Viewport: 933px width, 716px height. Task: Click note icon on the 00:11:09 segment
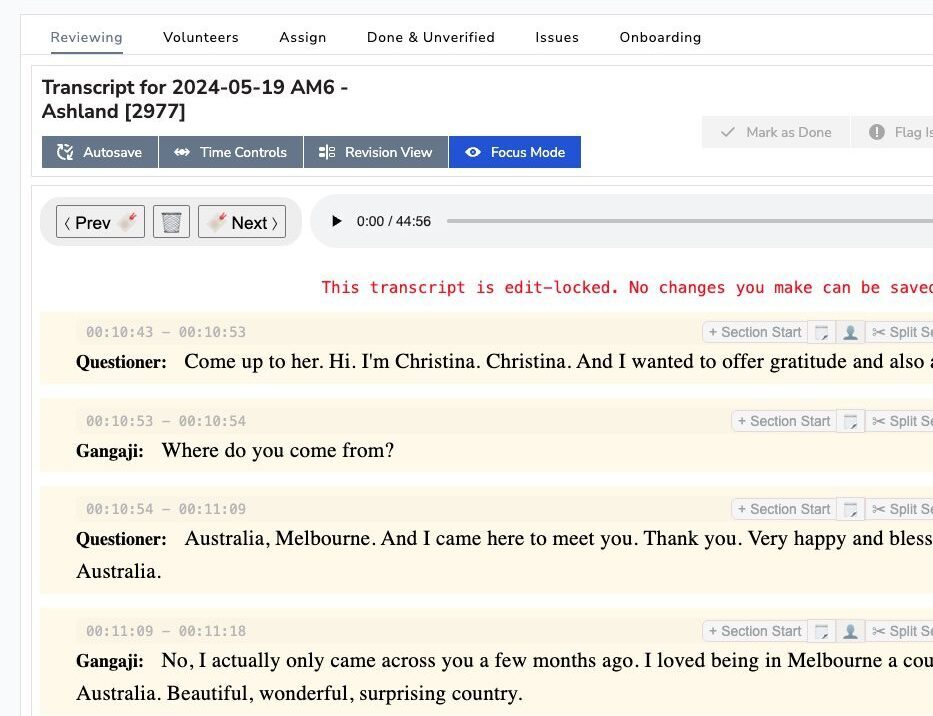821,631
